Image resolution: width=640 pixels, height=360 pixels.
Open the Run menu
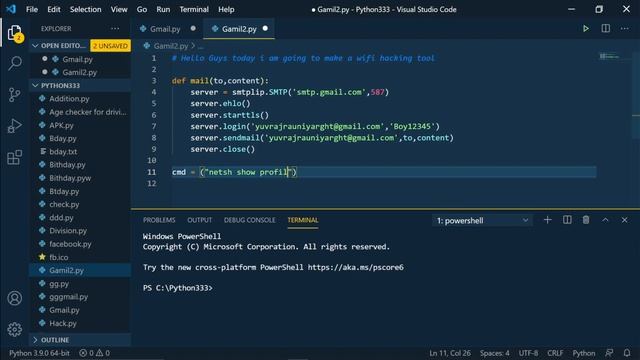pyautogui.click(x=163, y=9)
